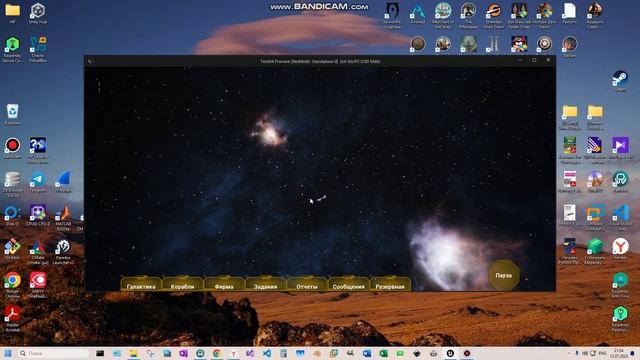This screenshot has height=360, width=640.
Task: Open the Factorio file shortcut
Action: click(x=569, y=13)
